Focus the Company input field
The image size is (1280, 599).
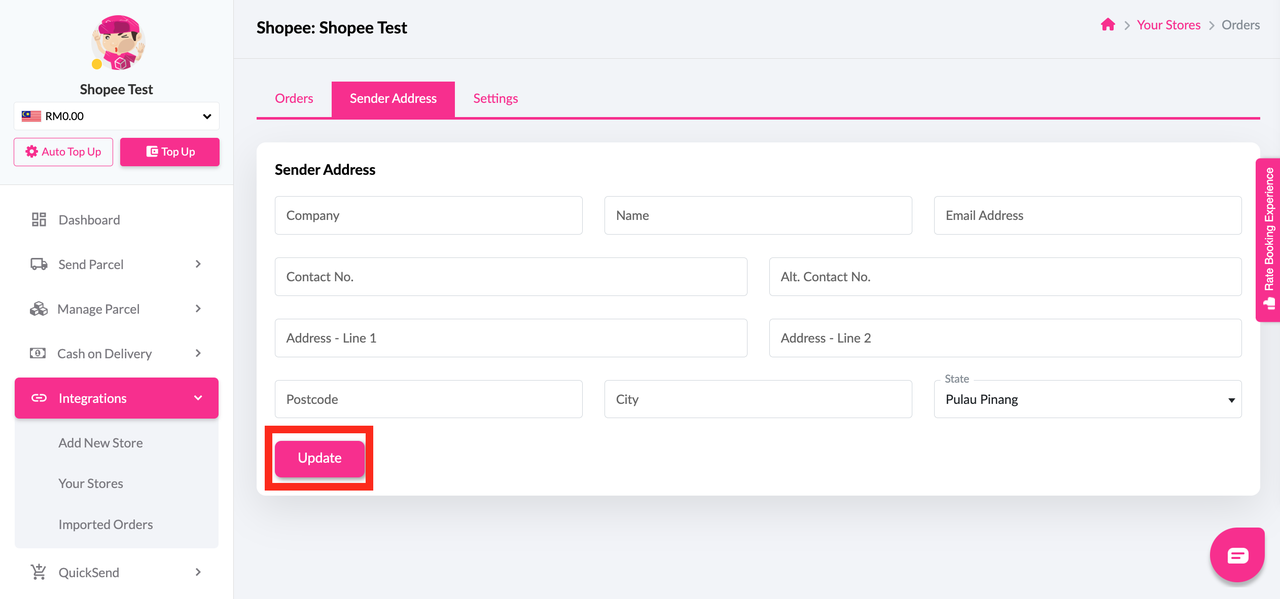pyautogui.click(x=429, y=215)
